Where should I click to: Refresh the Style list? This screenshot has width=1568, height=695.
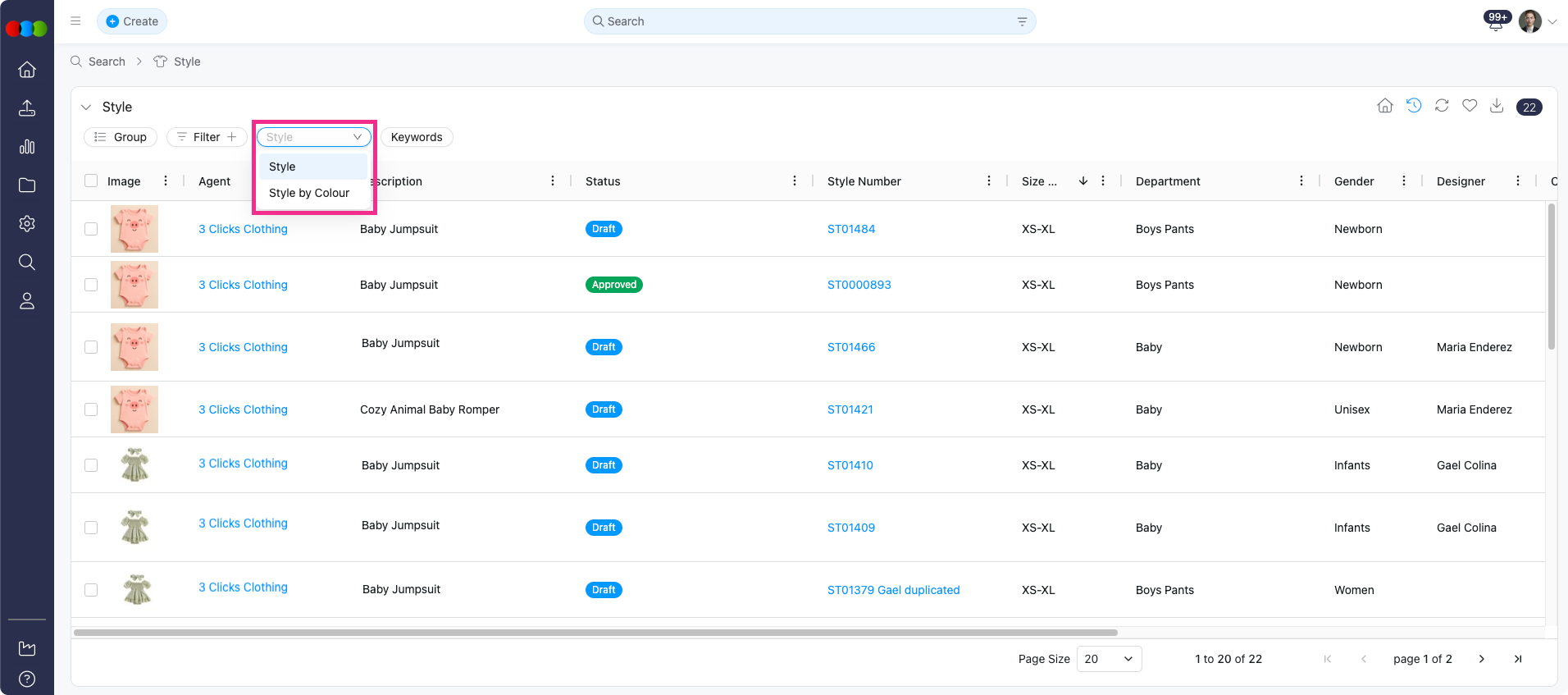click(x=1442, y=106)
